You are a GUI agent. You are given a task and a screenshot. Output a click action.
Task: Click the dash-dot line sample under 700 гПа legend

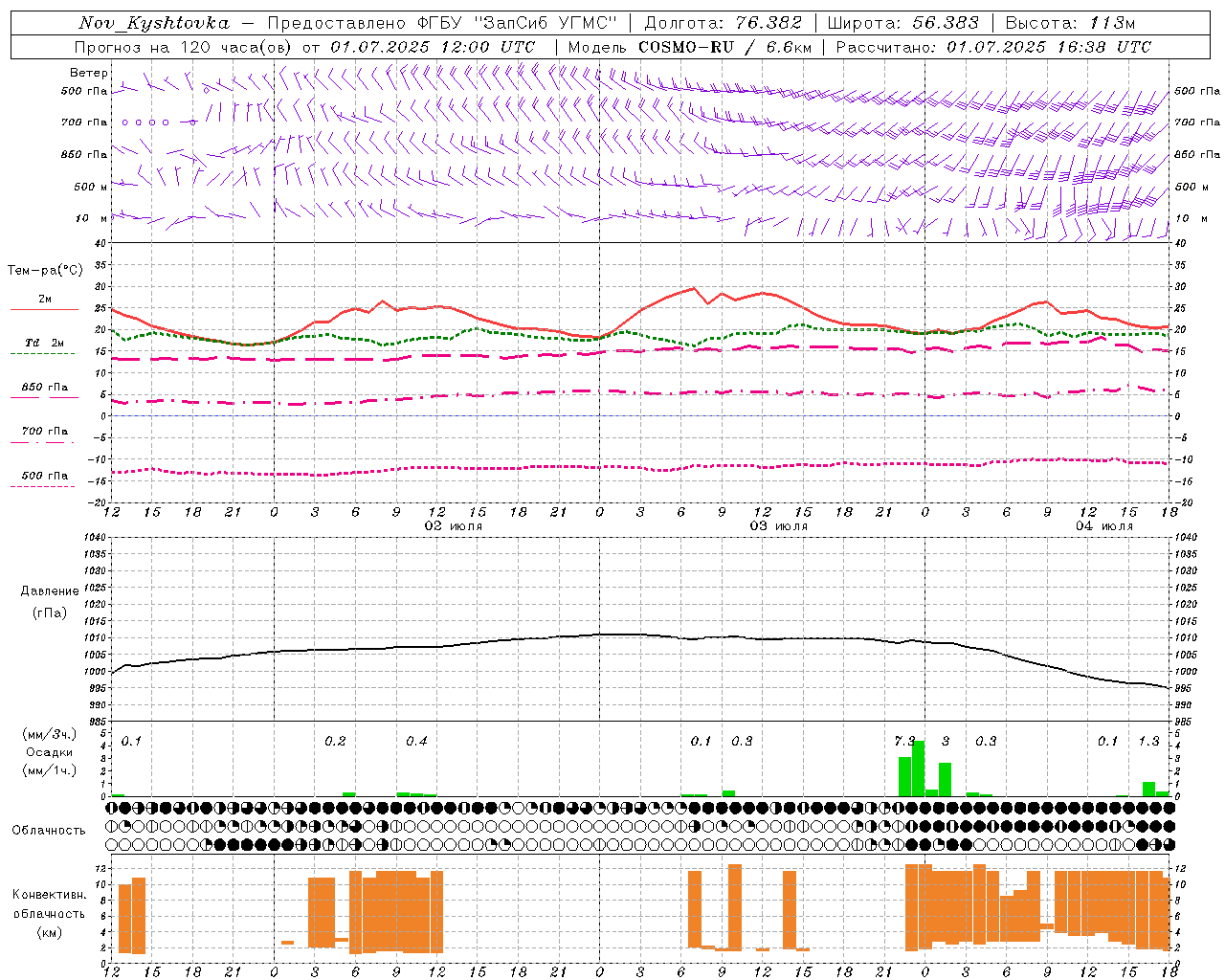[x=44, y=442]
